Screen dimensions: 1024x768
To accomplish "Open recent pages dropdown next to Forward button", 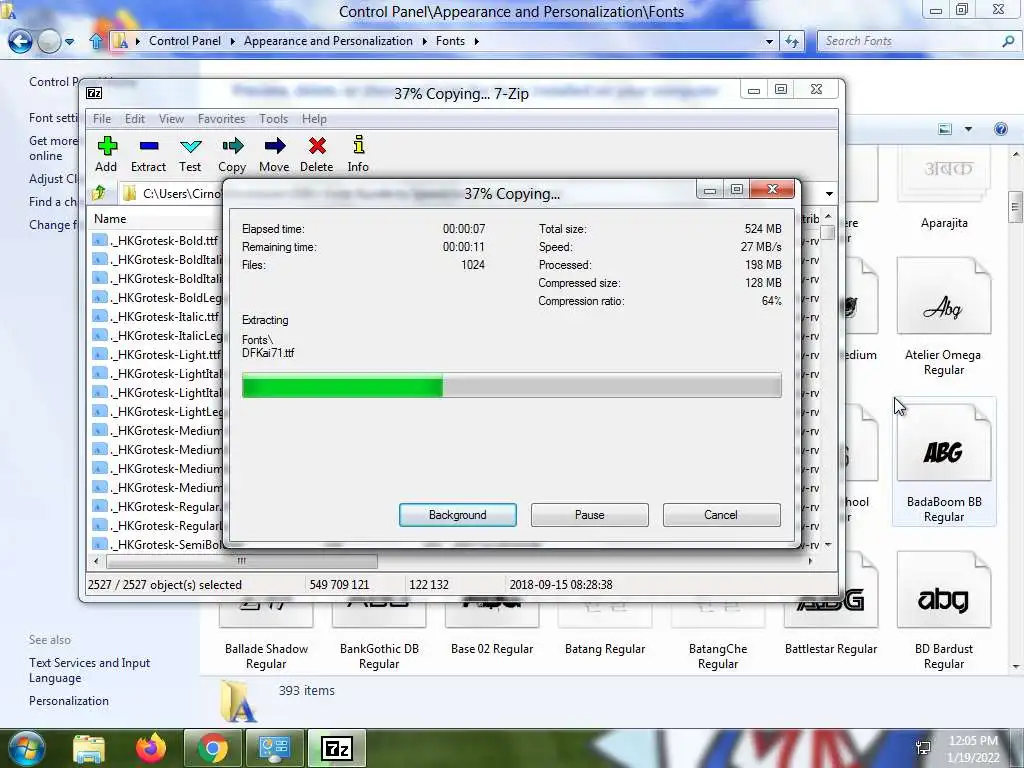I will tap(69, 41).
